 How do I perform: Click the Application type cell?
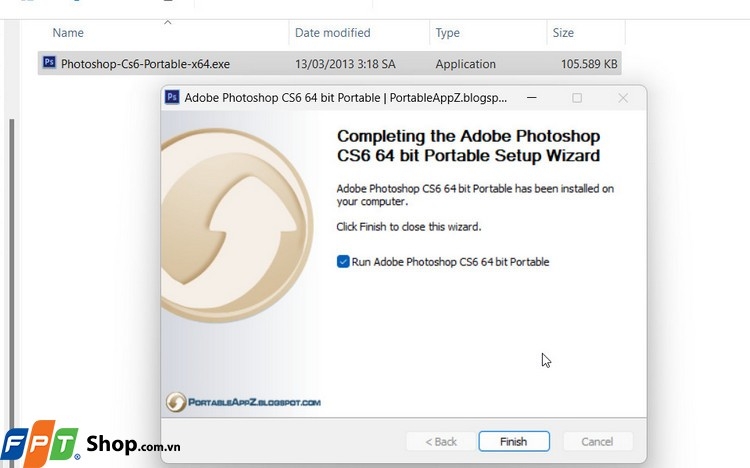(x=465, y=64)
